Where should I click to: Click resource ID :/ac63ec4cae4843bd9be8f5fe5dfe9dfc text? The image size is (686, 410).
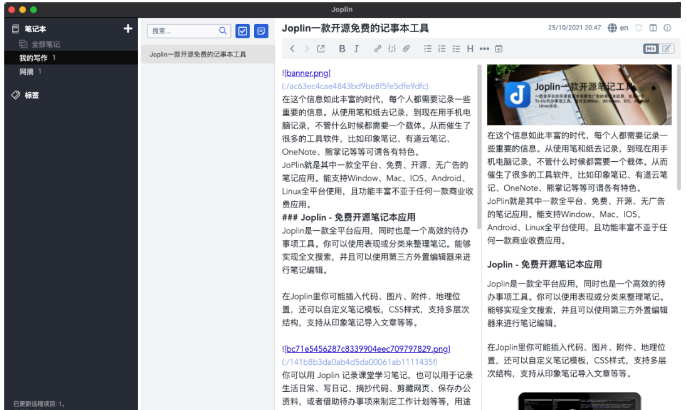(355, 86)
